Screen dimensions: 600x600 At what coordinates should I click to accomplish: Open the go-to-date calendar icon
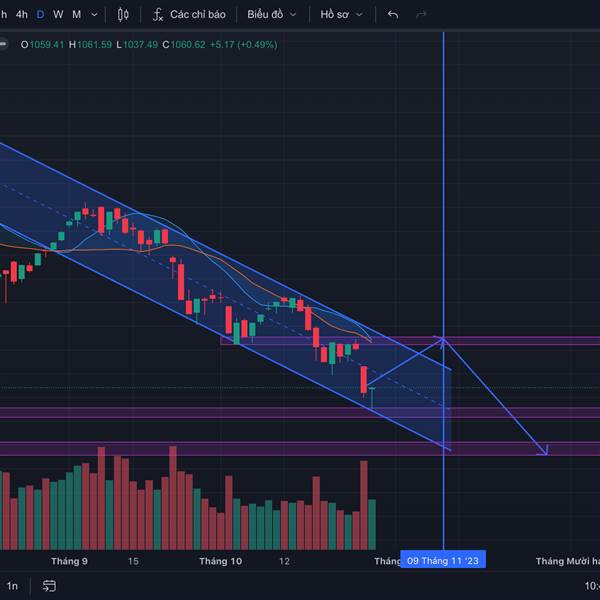[x=49, y=586]
